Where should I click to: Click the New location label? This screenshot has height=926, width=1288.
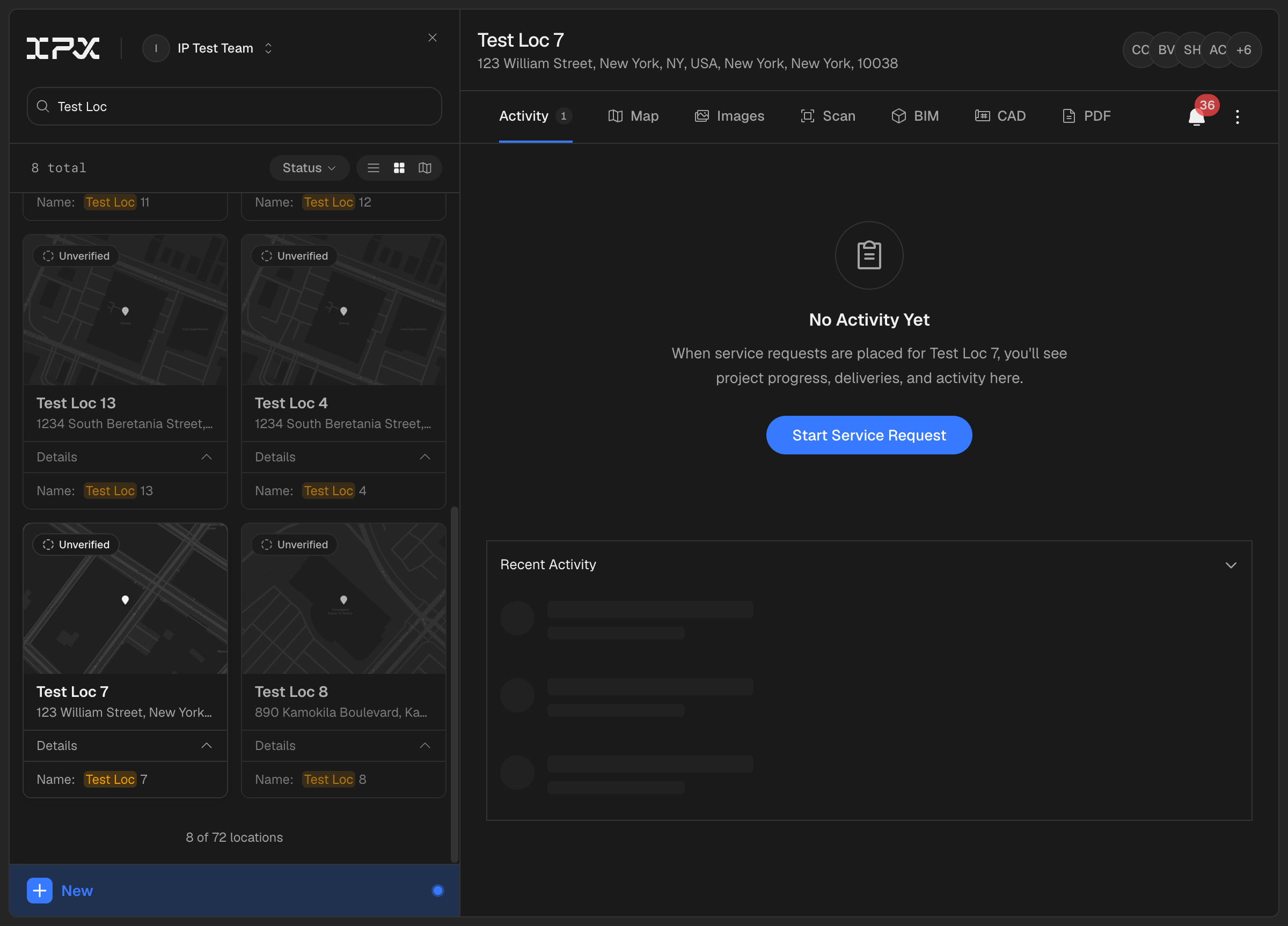tap(77, 890)
